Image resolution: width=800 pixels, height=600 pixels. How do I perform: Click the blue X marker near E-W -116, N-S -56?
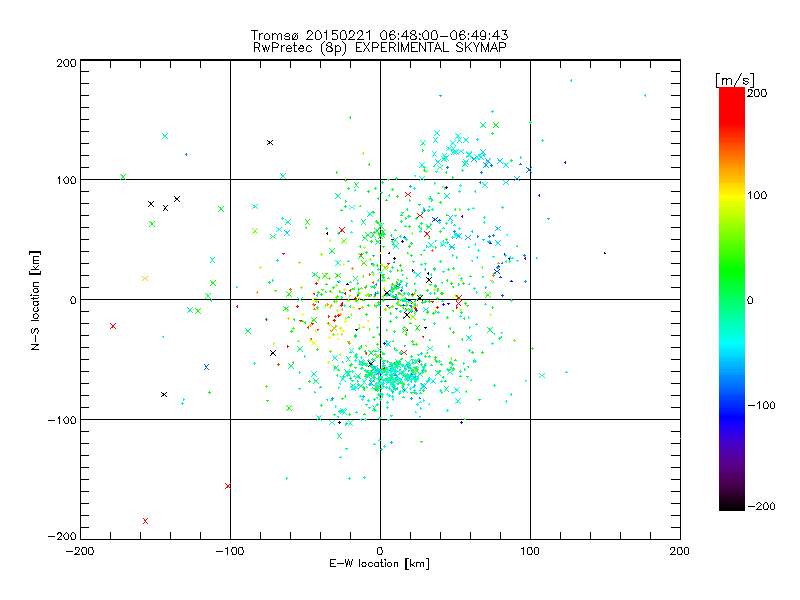(207, 367)
